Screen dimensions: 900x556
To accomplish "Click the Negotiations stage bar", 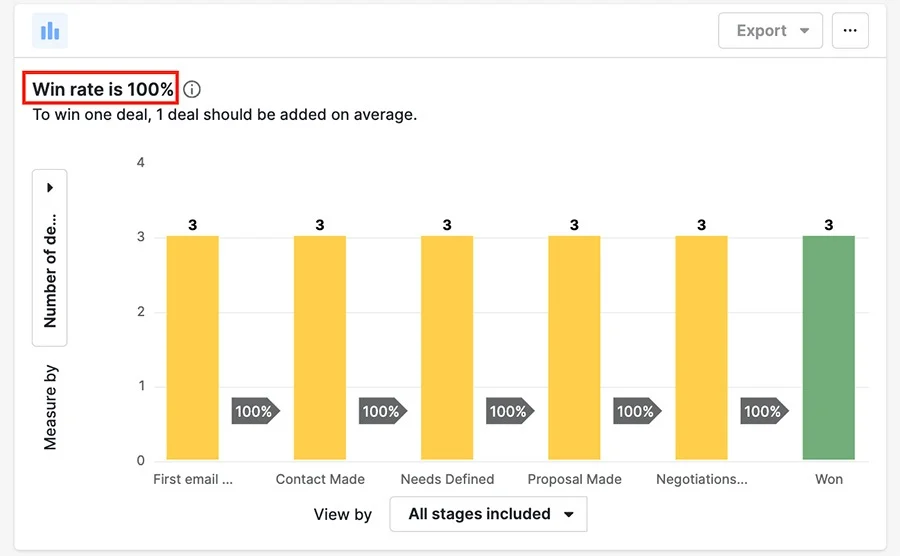I will pos(701,348).
